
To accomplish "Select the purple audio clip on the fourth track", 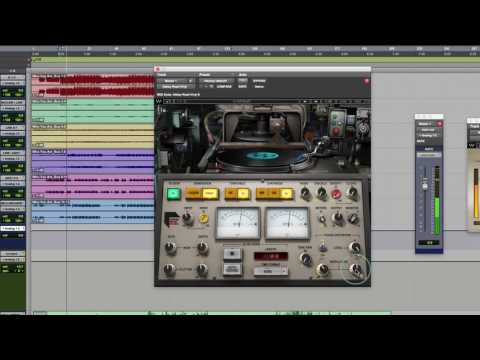I will tap(93, 161).
